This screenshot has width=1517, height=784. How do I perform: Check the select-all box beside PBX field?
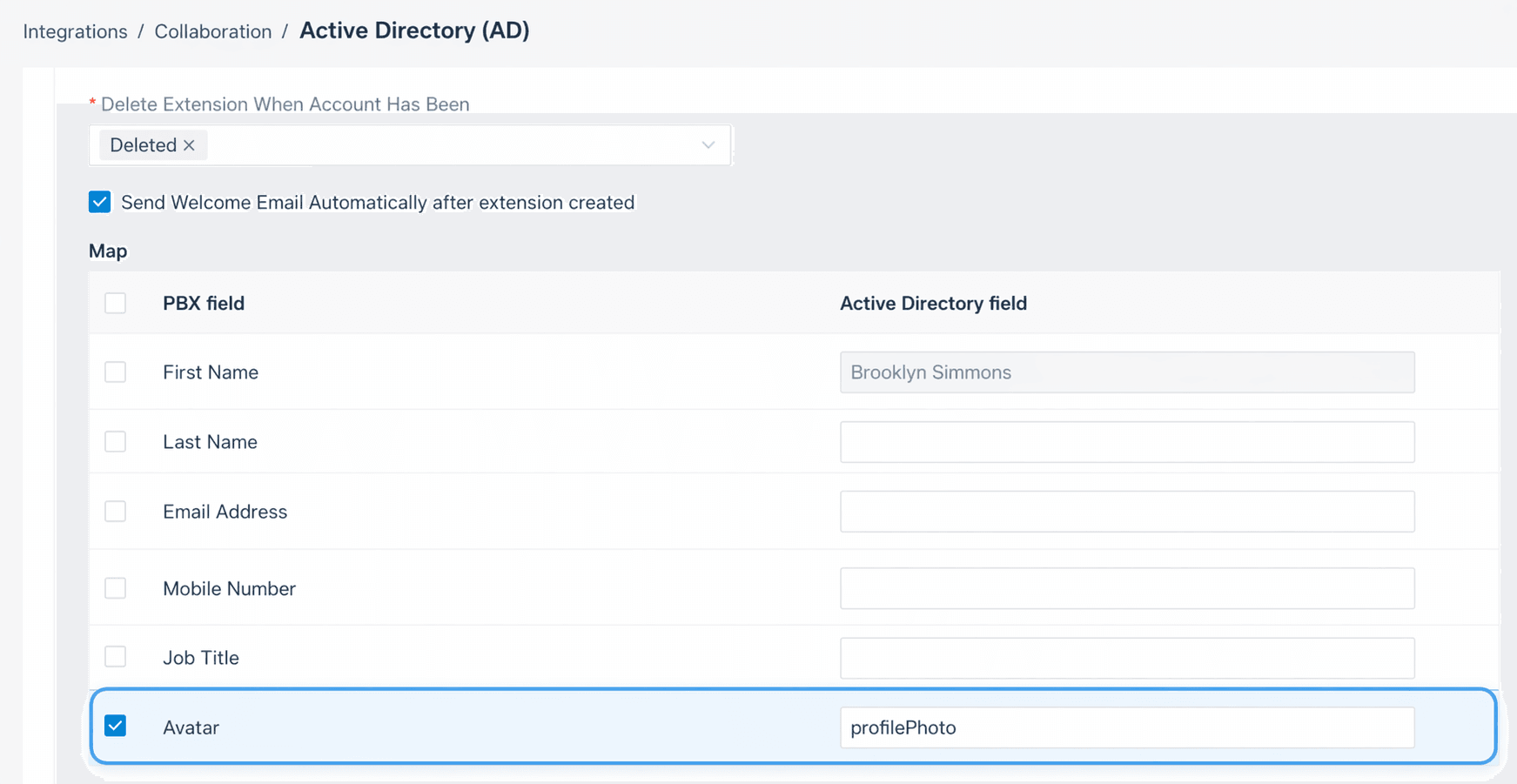coord(115,303)
